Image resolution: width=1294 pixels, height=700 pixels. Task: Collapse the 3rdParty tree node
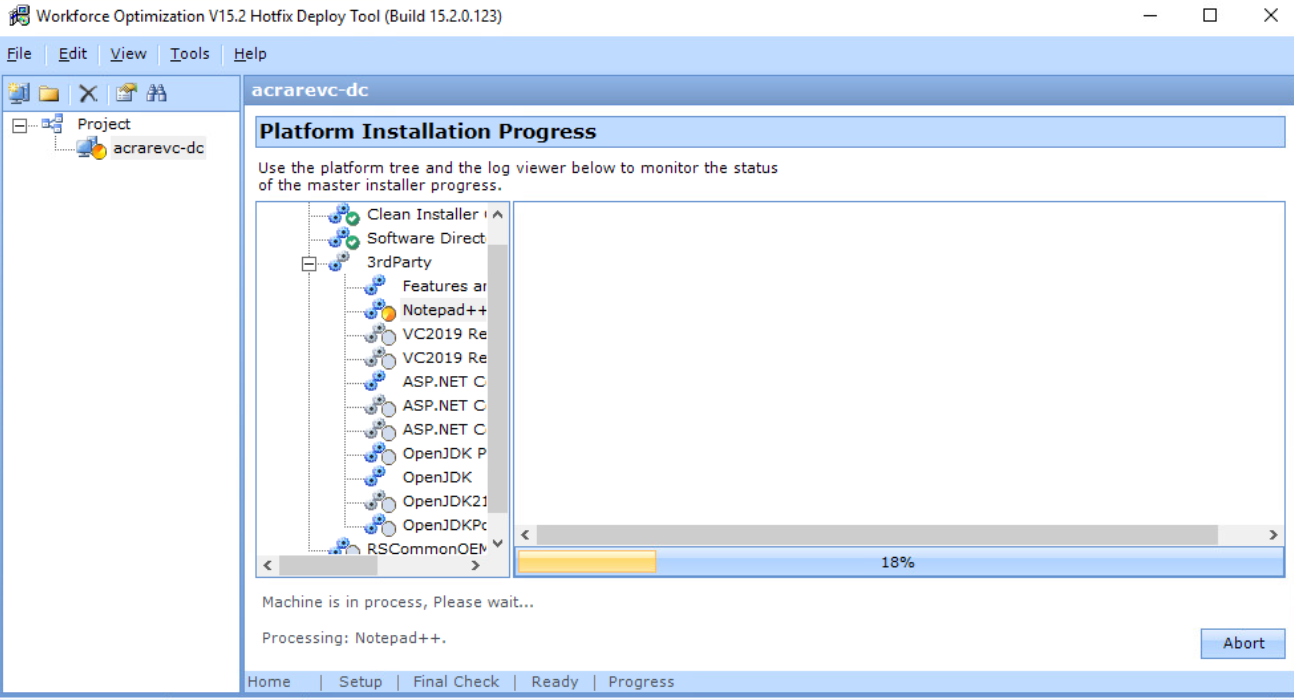309,263
